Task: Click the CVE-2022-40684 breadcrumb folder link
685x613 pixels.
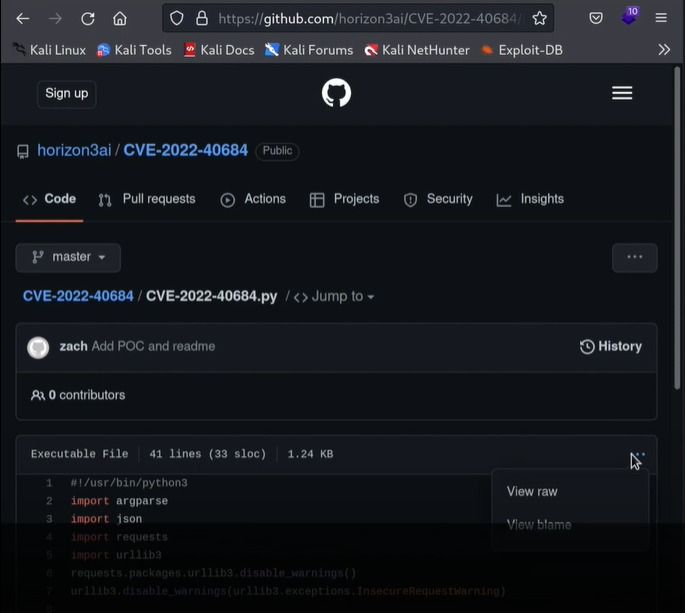Action: pos(78,296)
